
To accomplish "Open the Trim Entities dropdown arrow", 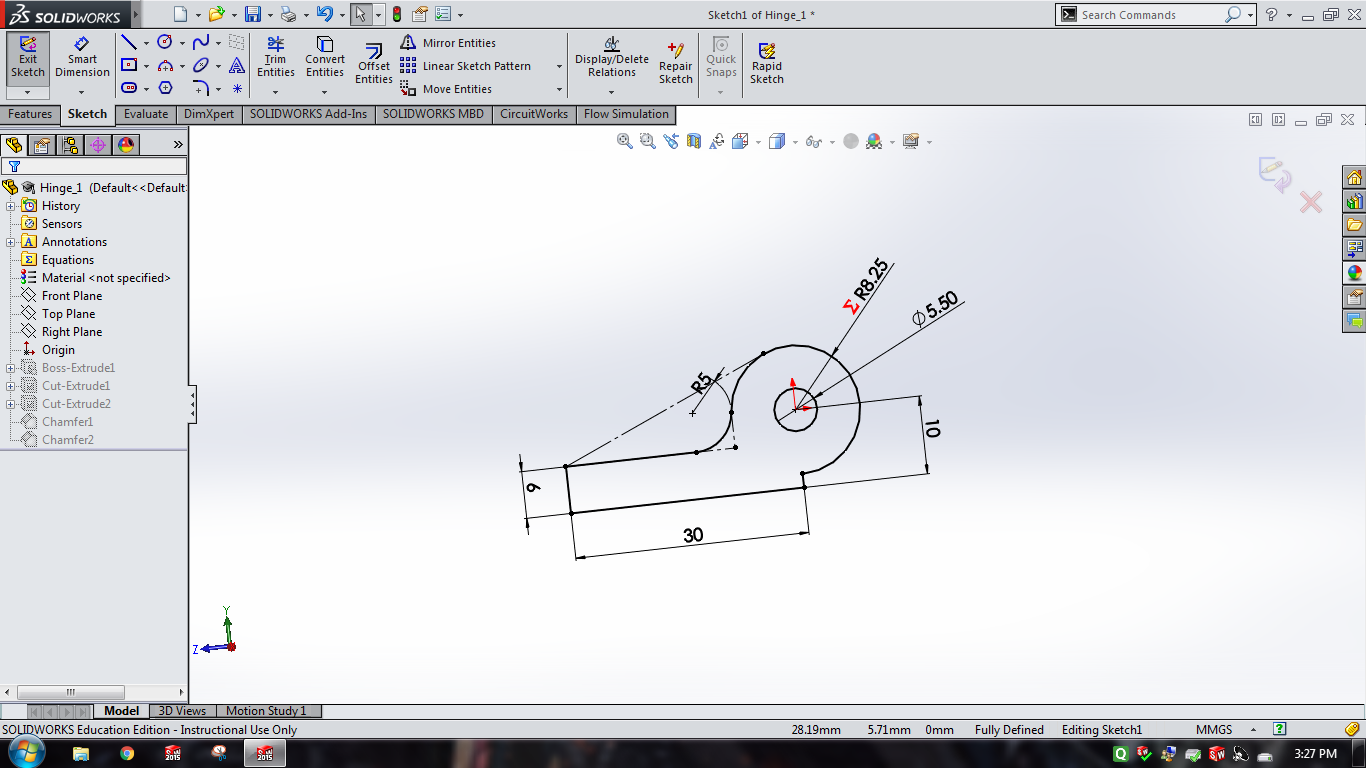I will [275, 92].
